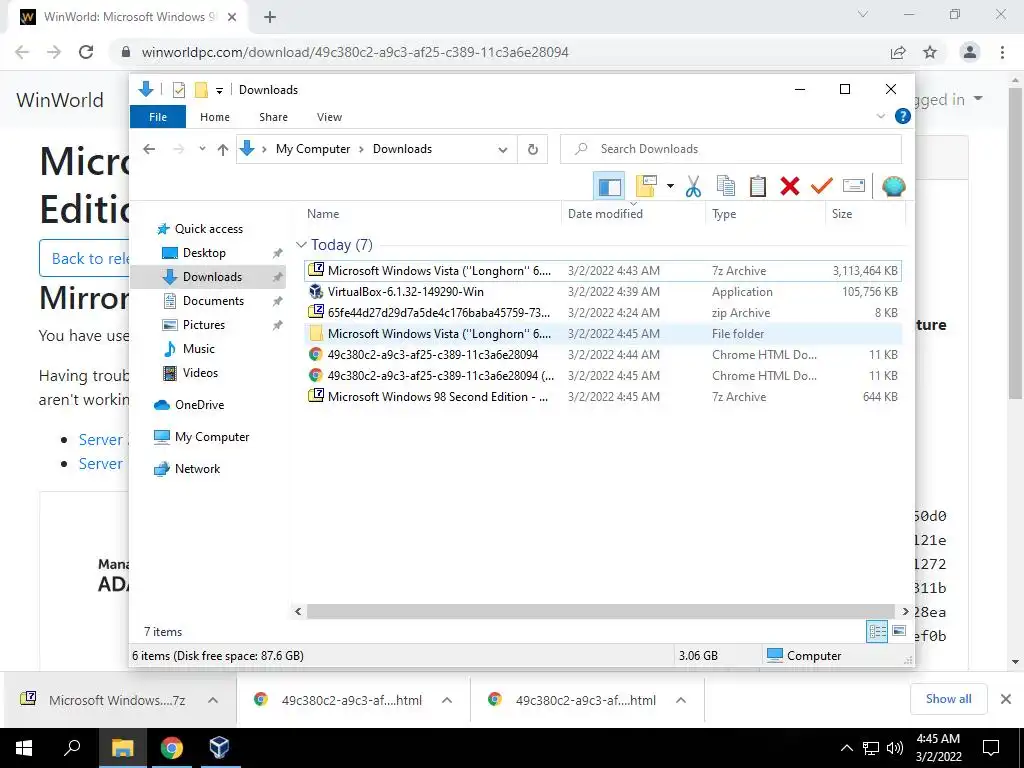The image size is (1024, 768).
Task: Open the Share ribbon tab
Action: pos(273,117)
